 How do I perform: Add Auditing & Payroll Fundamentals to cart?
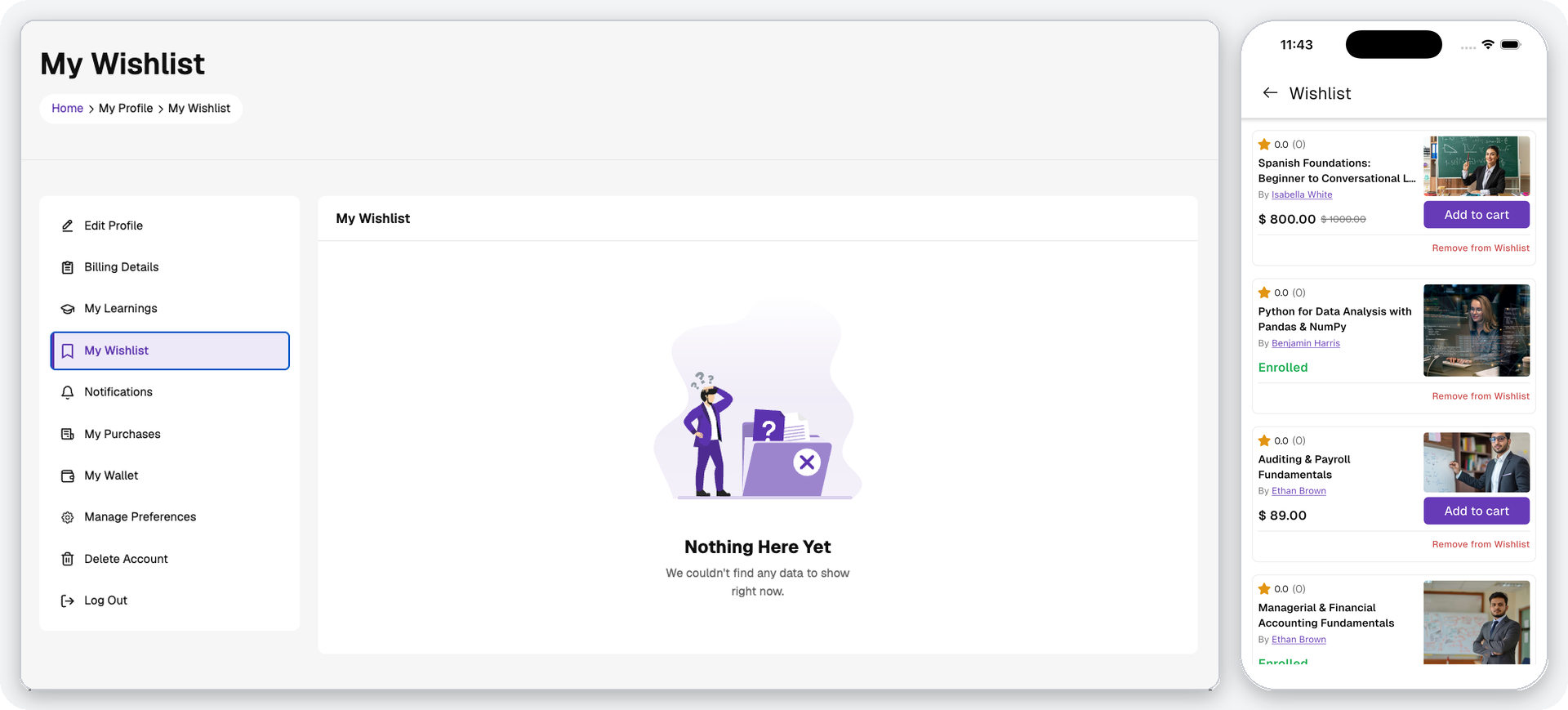coord(1477,511)
